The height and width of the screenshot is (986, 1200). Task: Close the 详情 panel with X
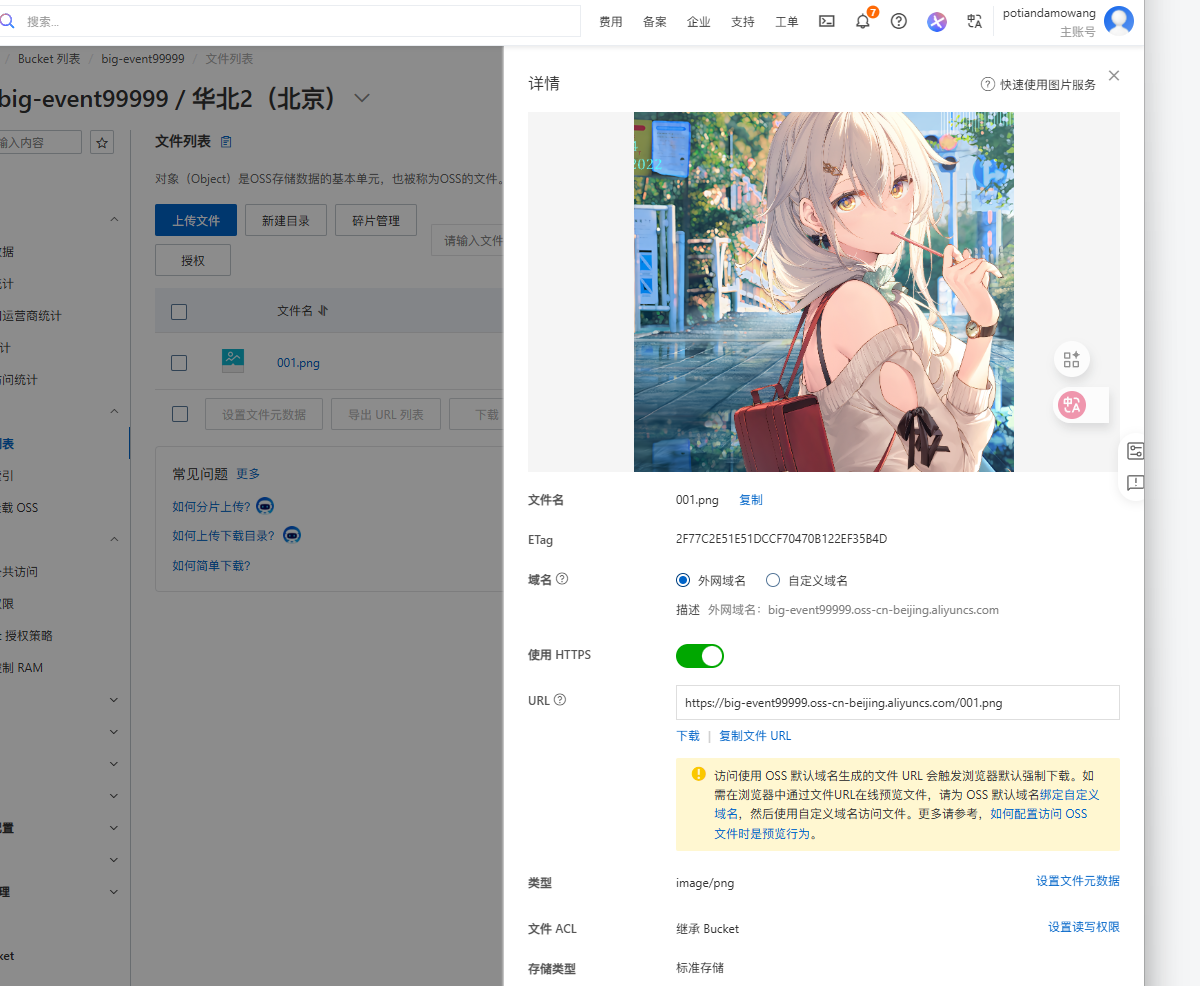pos(1114,76)
